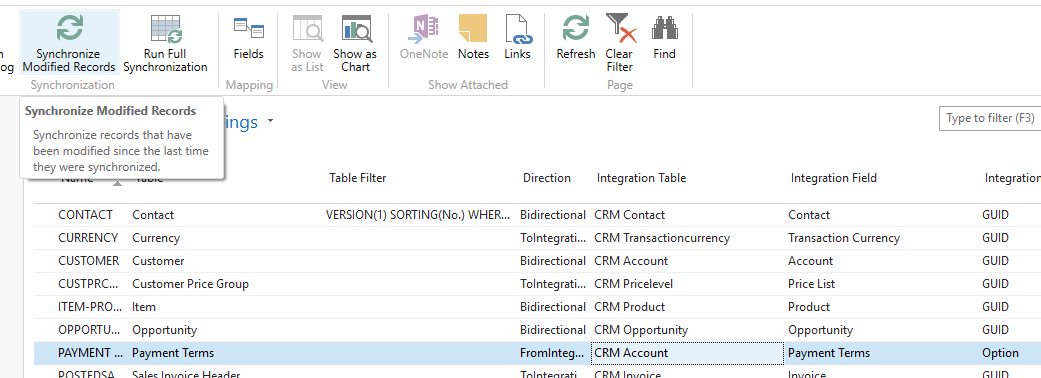Click the Item table cell
Image resolution: width=1041 pixels, height=378 pixels.
tap(144, 307)
